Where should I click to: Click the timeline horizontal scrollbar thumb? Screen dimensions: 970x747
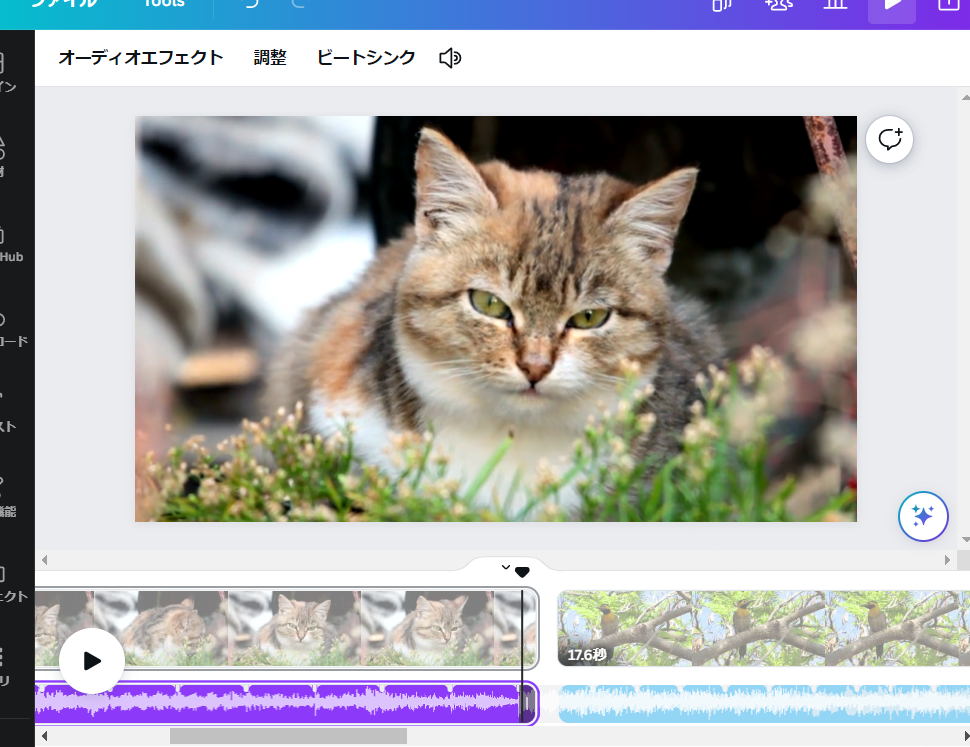click(x=288, y=736)
